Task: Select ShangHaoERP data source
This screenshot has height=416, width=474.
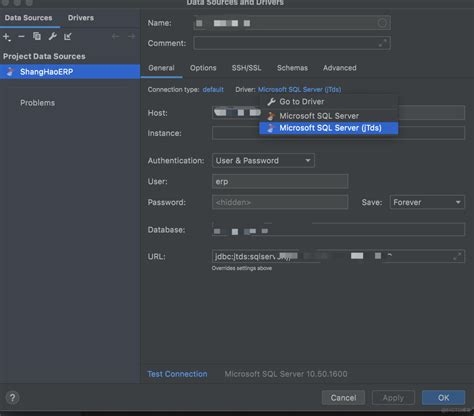Action: pos(70,72)
